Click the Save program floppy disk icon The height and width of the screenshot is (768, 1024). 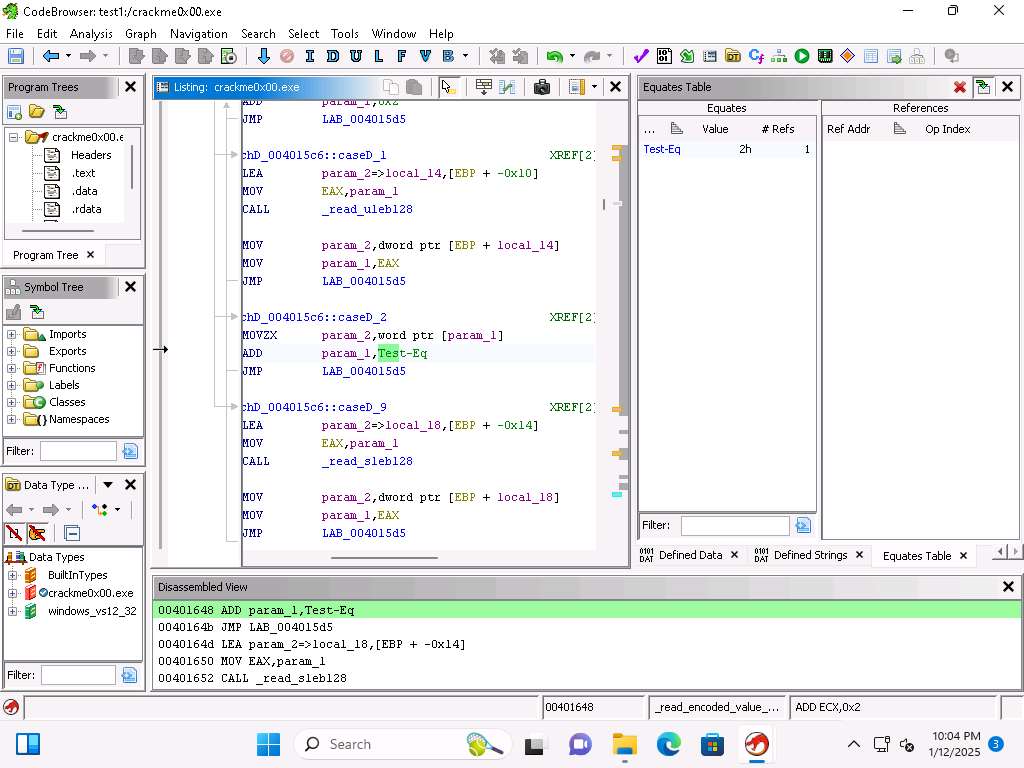point(16,56)
